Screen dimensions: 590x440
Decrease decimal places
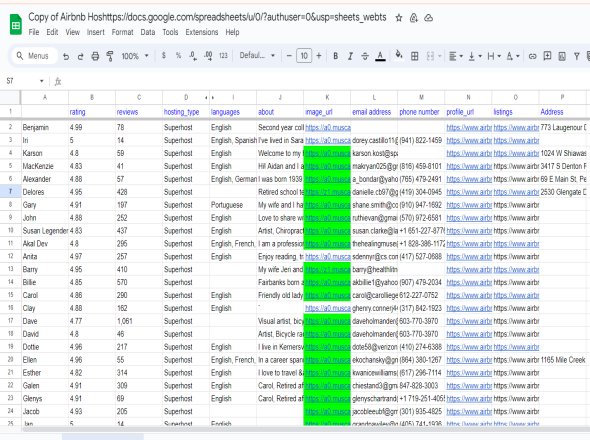coord(193,56)
